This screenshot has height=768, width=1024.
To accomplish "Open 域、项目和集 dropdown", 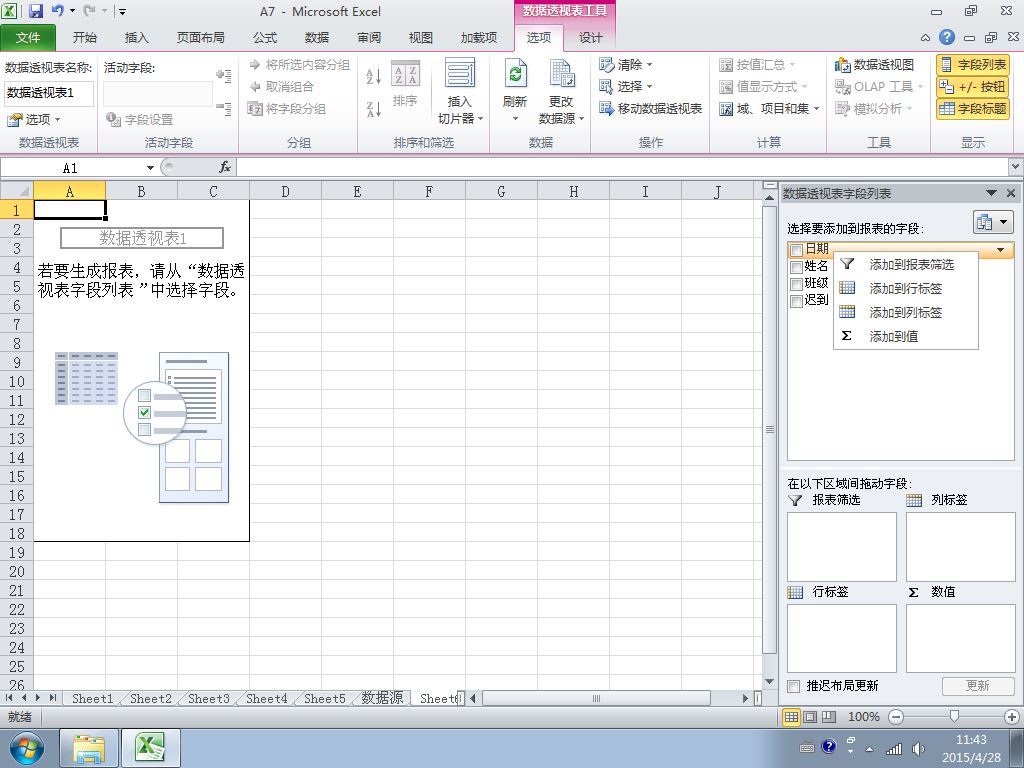I will [769, 108].
